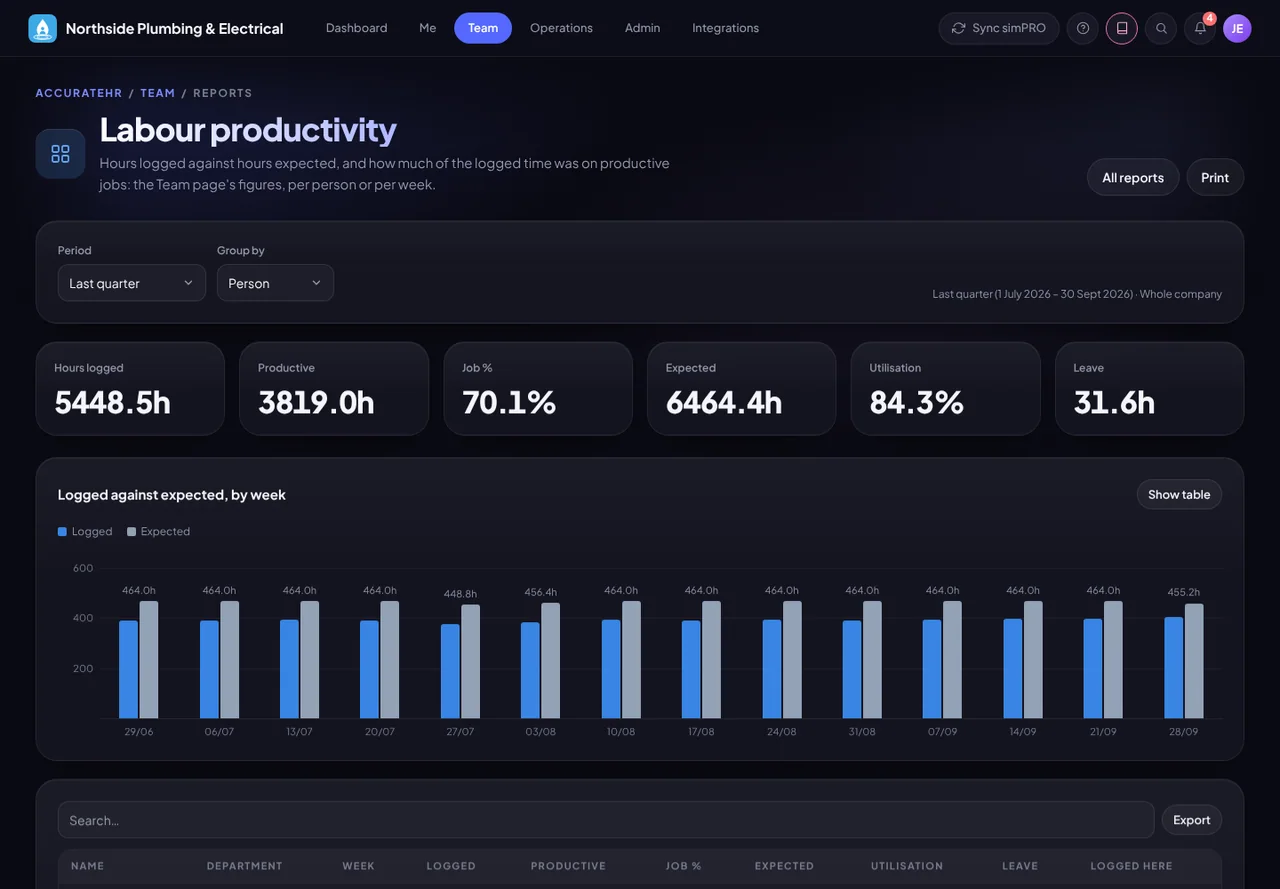Click the reports grid icon beside title
The width and height of the screenshot is (1280, 889).
pyautogui.click(x=60, y=153)
